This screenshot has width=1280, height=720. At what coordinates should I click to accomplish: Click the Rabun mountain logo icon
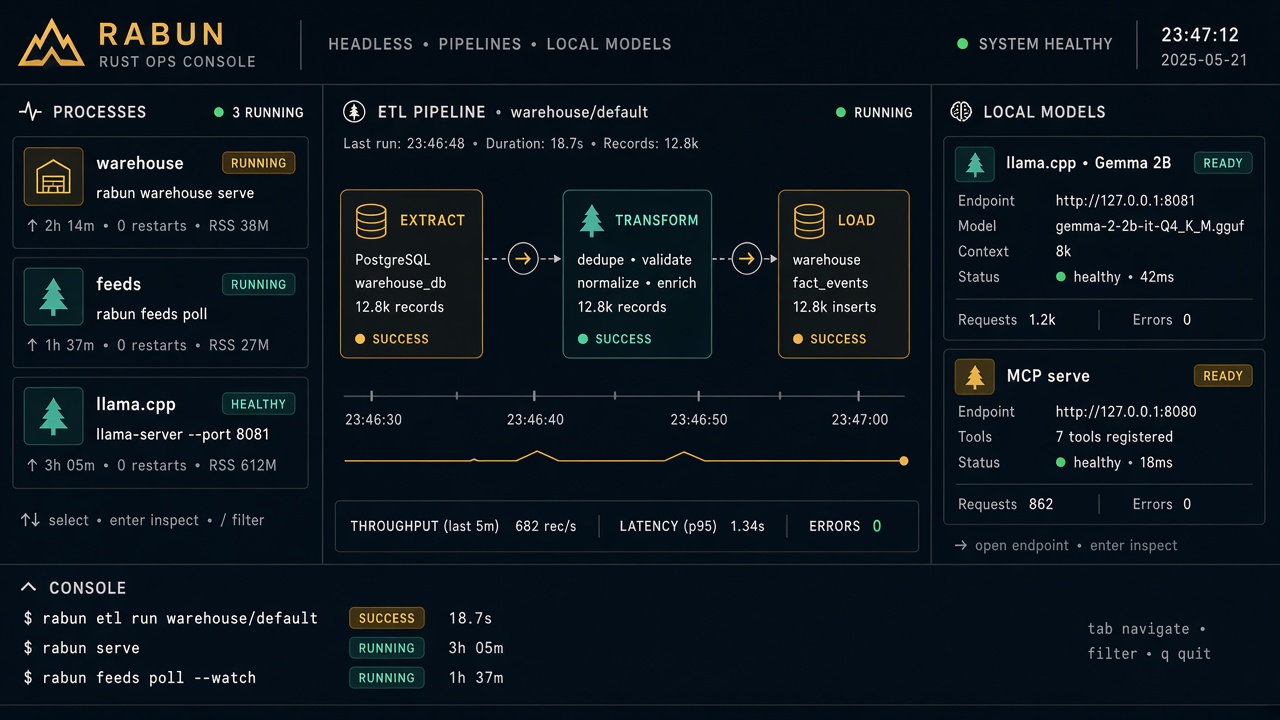tap(51, 43)
